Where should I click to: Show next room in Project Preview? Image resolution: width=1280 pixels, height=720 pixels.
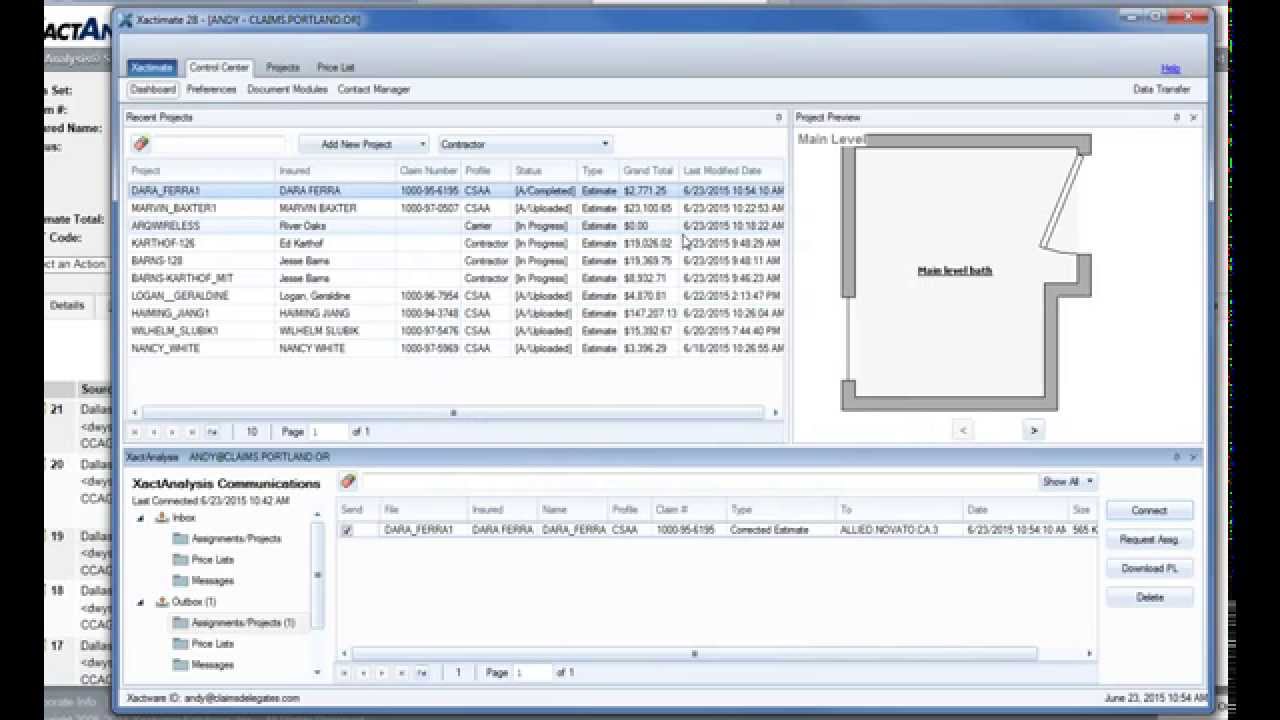coord(1033,430)
